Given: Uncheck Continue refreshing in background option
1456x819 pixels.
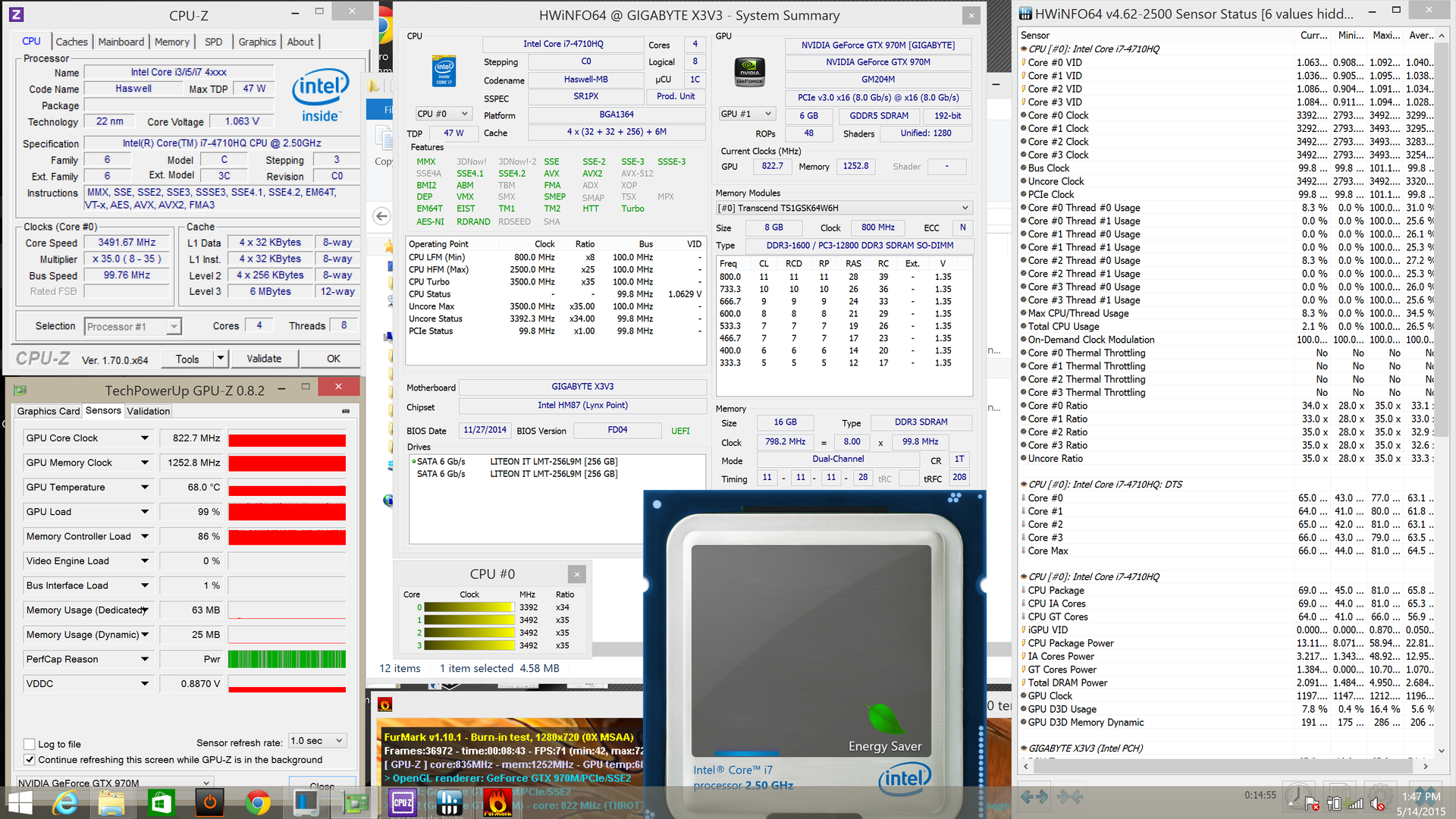Looking at the screenshot, I should [x=30, y=760].
